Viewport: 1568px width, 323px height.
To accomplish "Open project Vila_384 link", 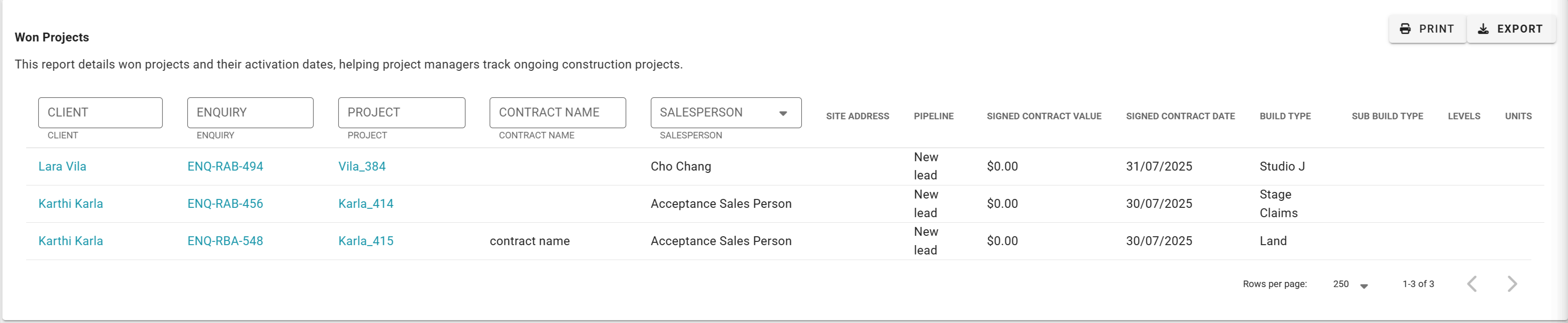I will [362, 166].
